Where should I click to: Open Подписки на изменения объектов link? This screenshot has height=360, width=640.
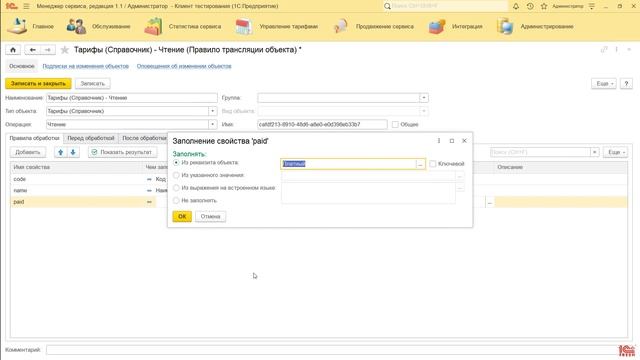point(86,66)
